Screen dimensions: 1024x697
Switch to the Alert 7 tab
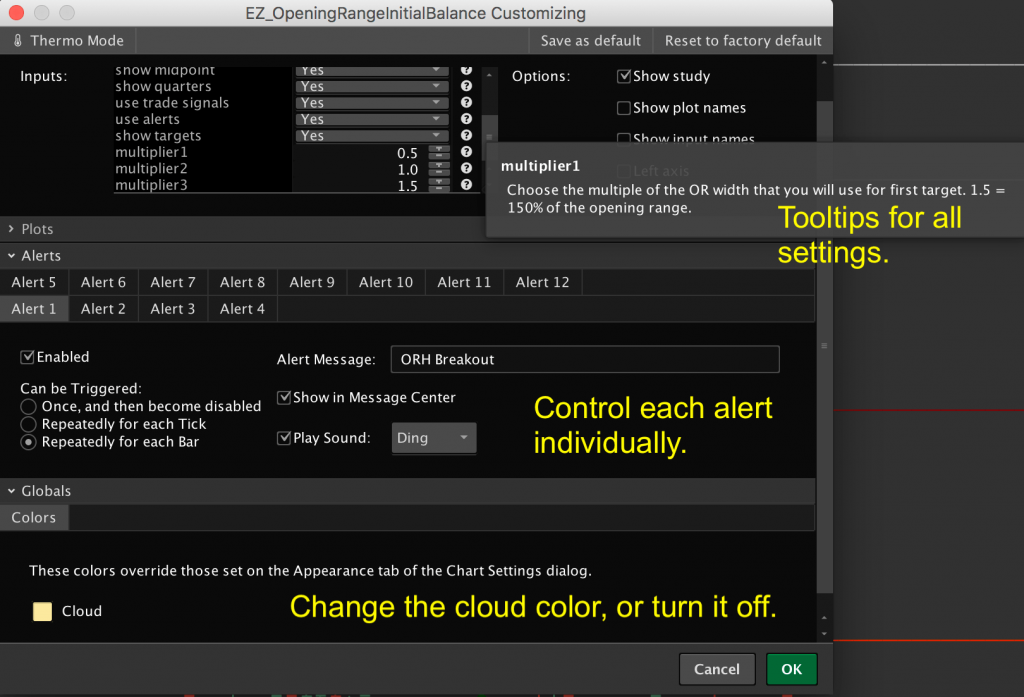pos(172,282)
